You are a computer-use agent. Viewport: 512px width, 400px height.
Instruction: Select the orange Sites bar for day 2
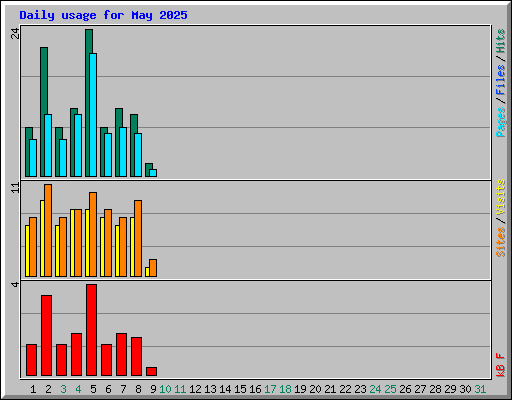(48, 230)
